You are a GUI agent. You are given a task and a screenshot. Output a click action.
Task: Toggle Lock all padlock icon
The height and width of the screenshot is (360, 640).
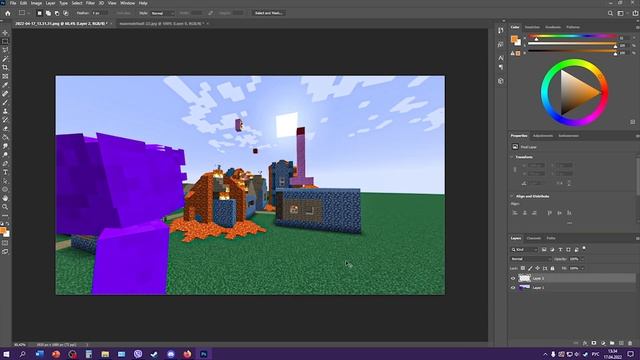click(x=553, y=268)
